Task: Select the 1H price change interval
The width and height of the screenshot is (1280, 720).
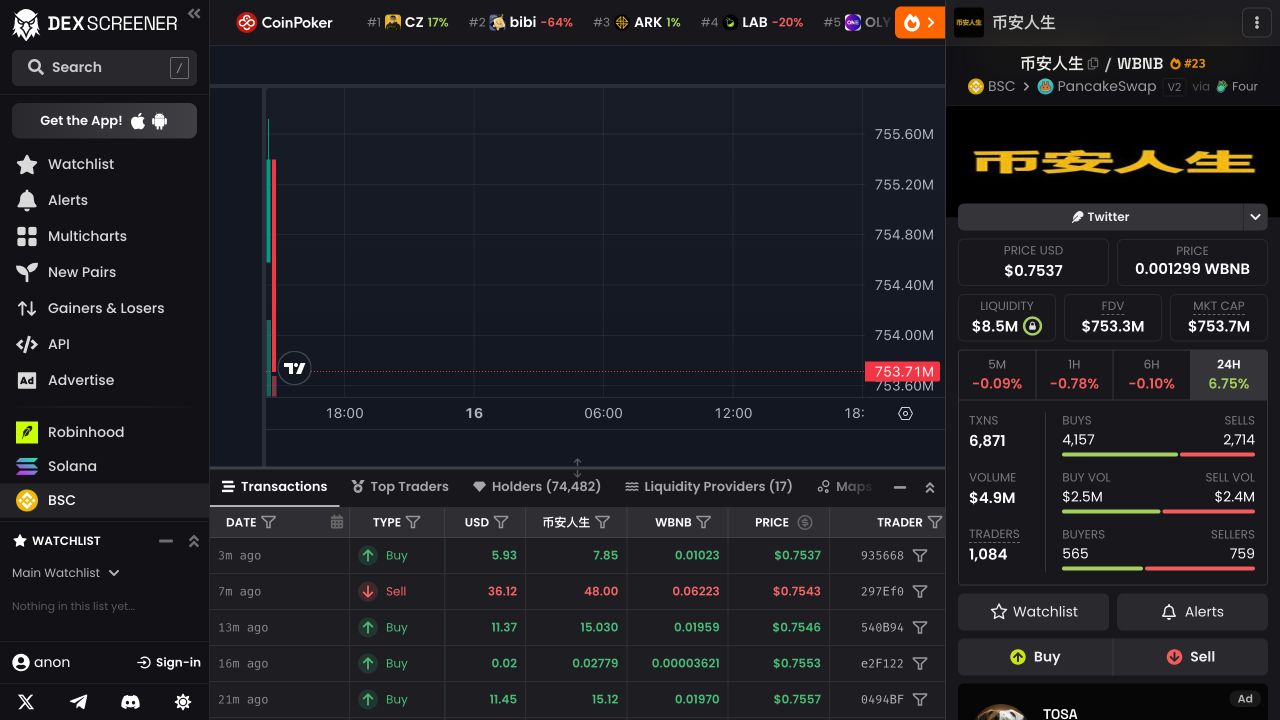Action: (1074, 375)
